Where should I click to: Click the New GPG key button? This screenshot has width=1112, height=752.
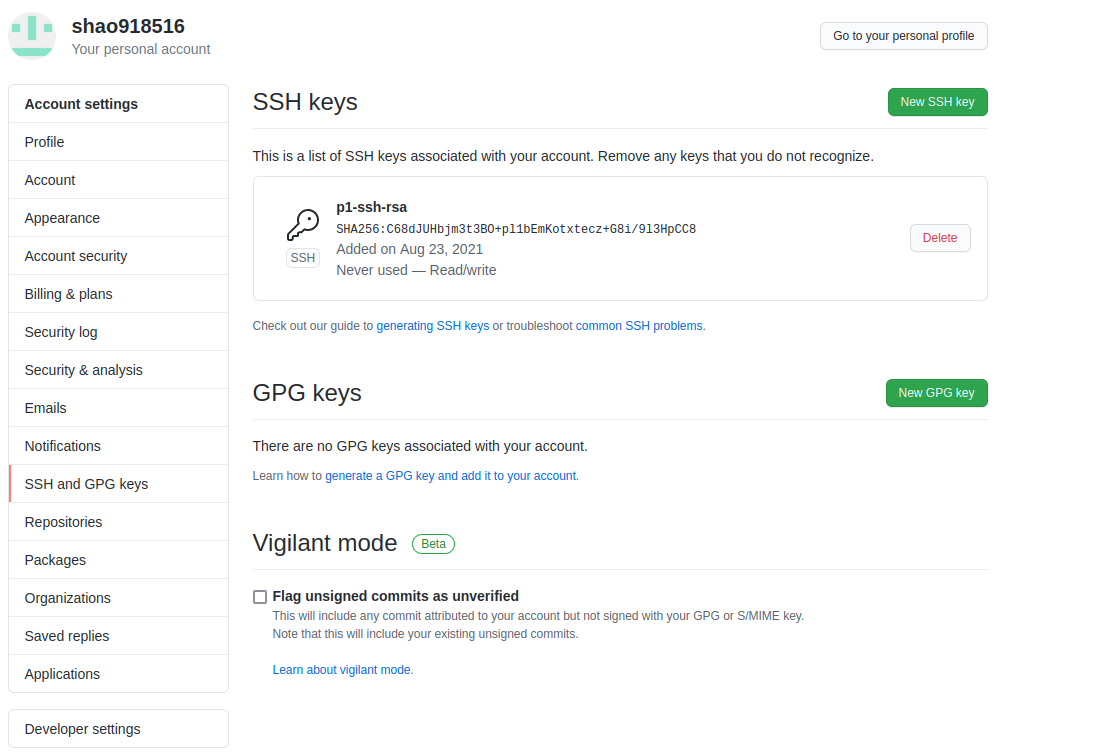936,393
